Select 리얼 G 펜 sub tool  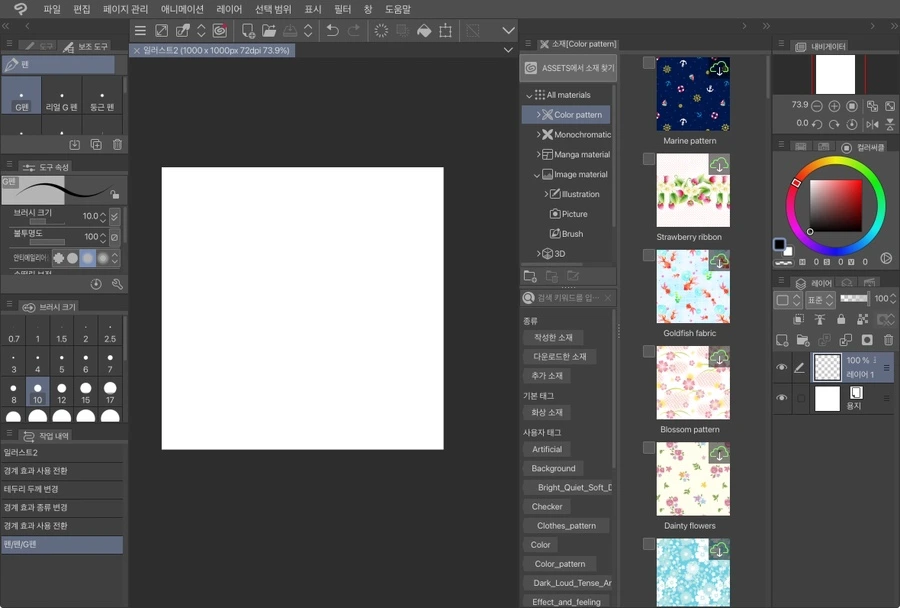(61, 96)
